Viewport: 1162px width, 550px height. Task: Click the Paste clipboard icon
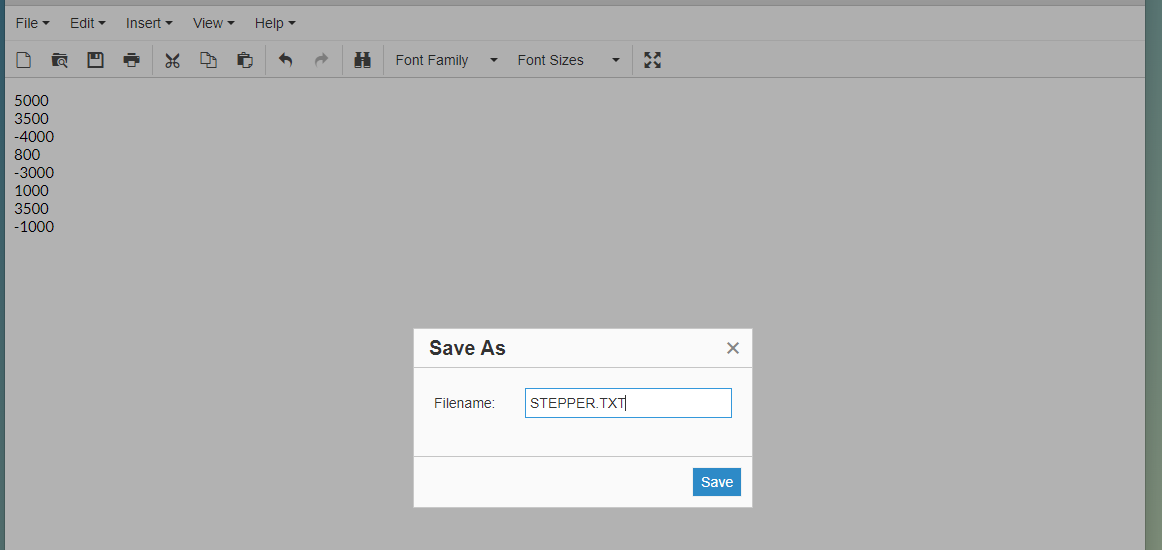click(244, 60)
